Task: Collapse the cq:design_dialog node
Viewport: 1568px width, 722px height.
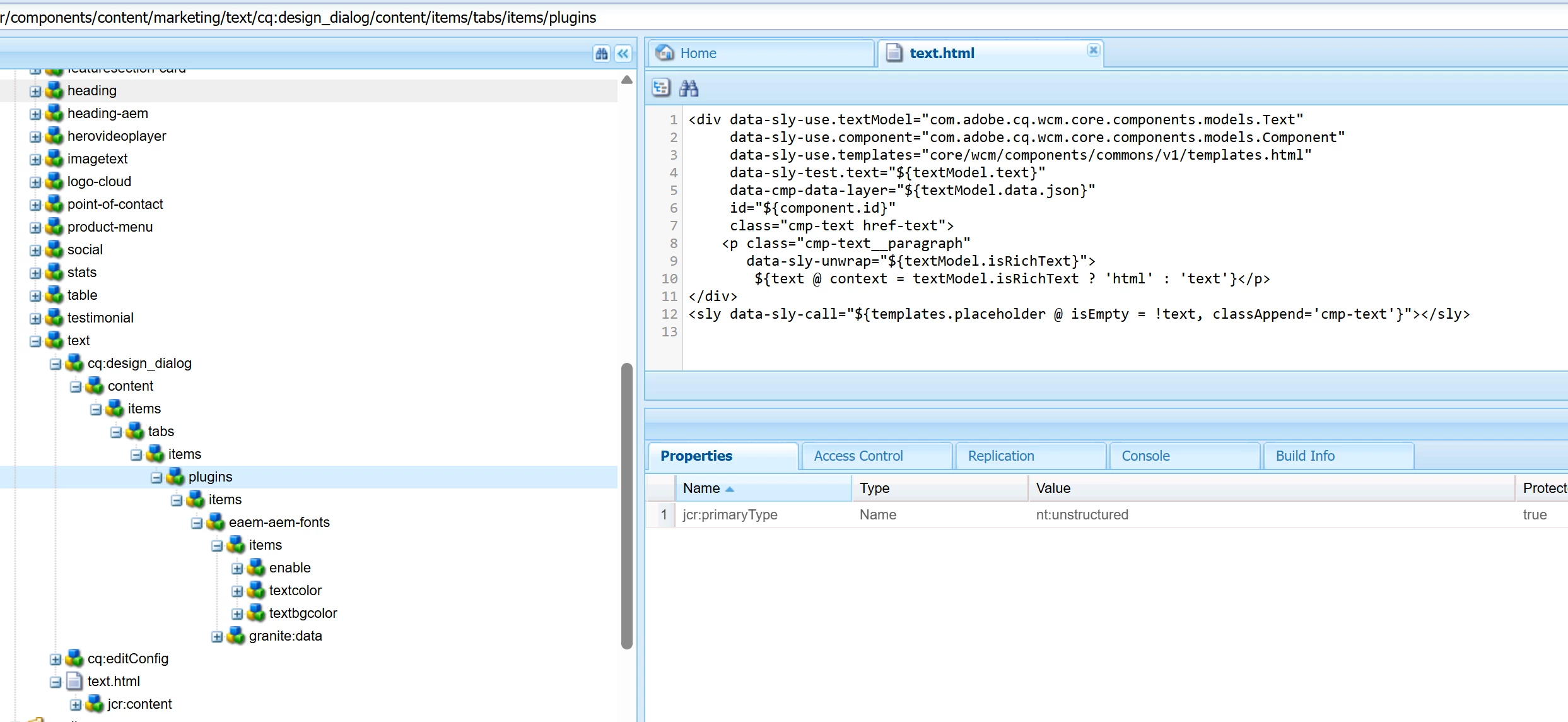Action: [x=56, y=364]
